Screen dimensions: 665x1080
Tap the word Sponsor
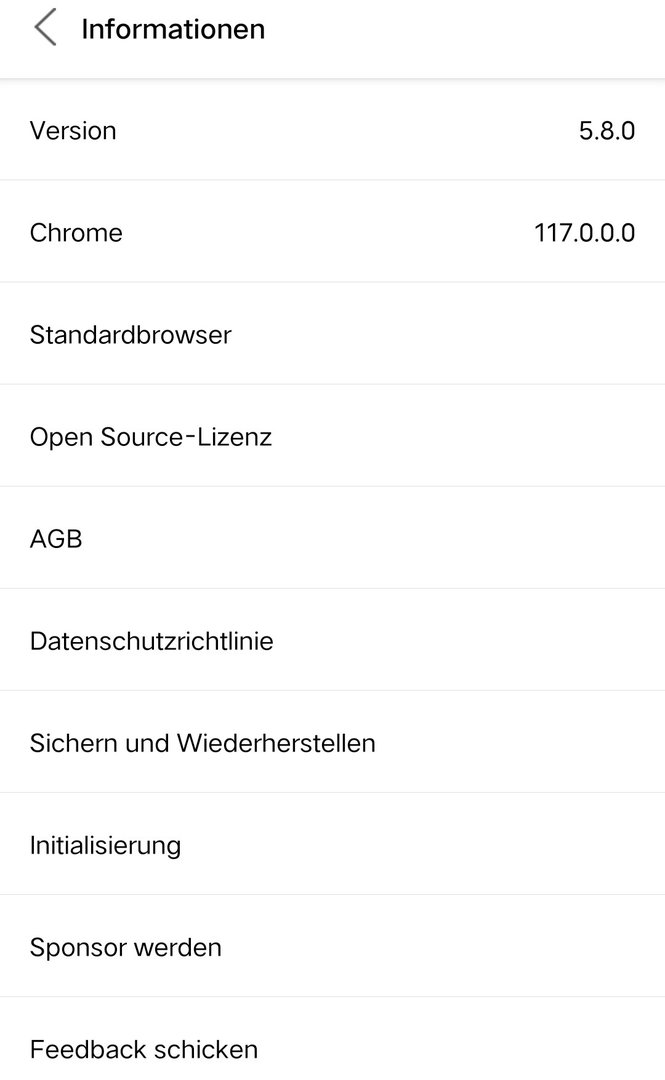click(x=75, y=947)
